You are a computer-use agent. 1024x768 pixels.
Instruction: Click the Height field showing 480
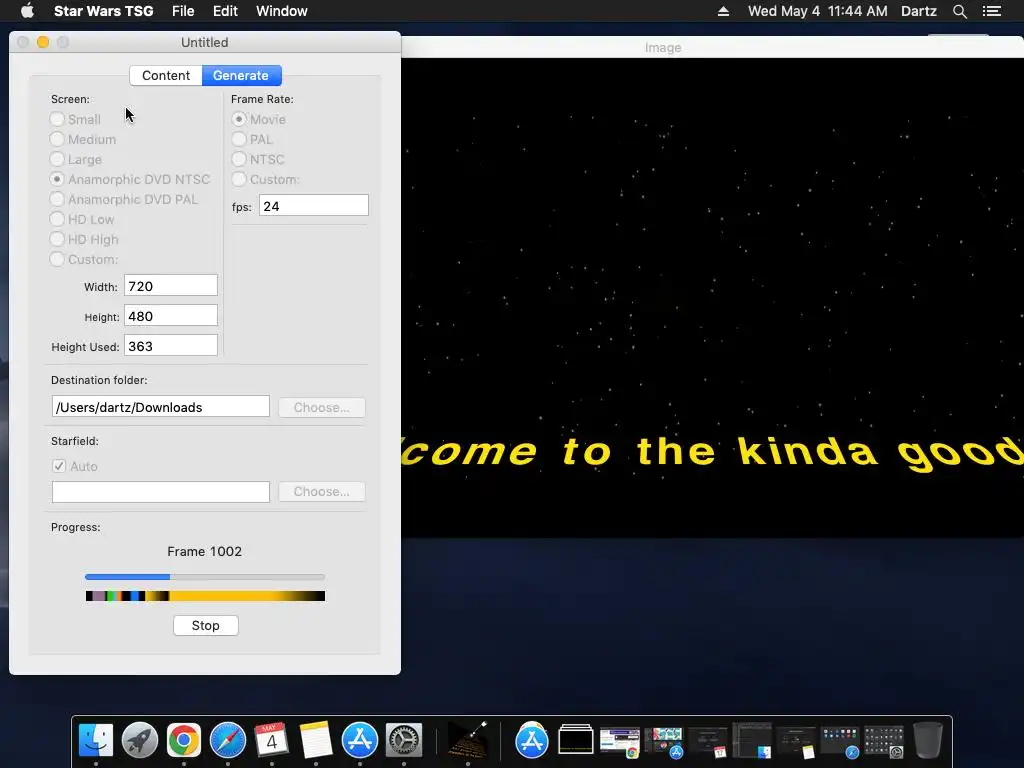point(170,315)
